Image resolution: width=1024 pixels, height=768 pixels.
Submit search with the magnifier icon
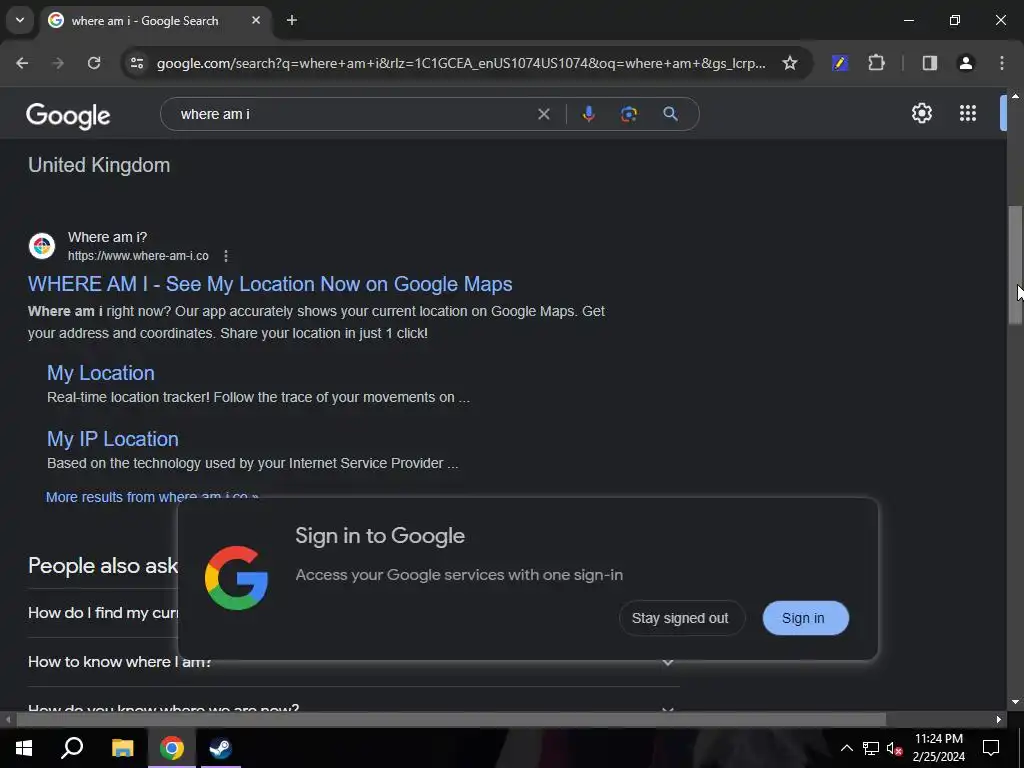[670, 114]
